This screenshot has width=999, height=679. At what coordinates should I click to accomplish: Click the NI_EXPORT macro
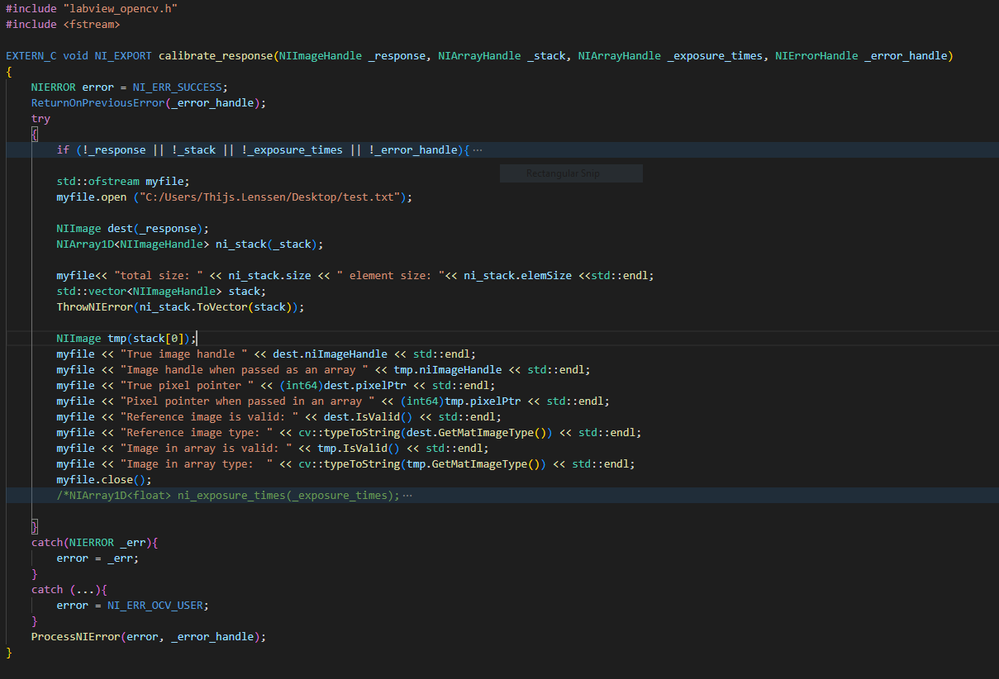point(124,56)
